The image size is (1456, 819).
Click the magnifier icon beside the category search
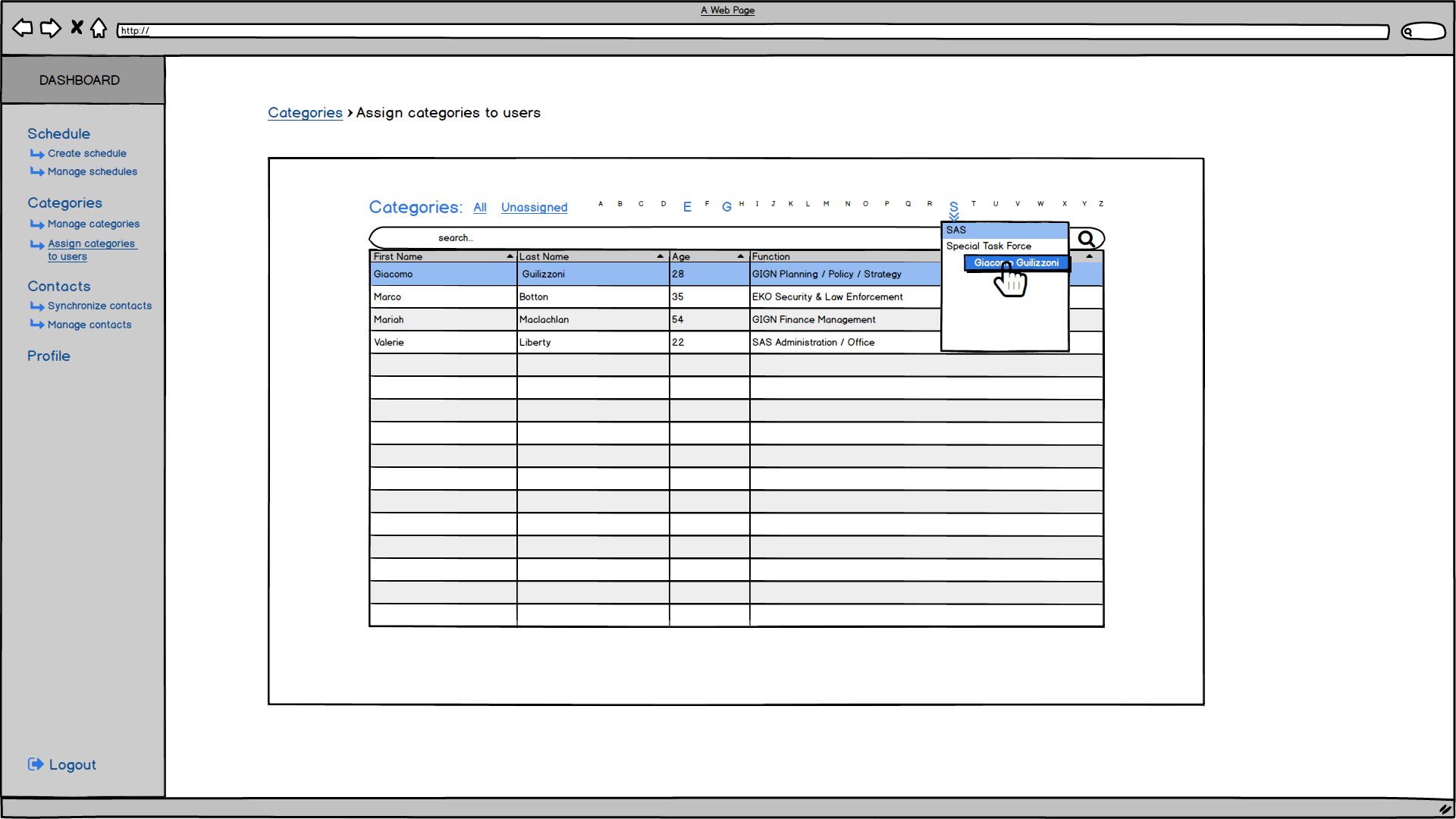pos(1087,239)
